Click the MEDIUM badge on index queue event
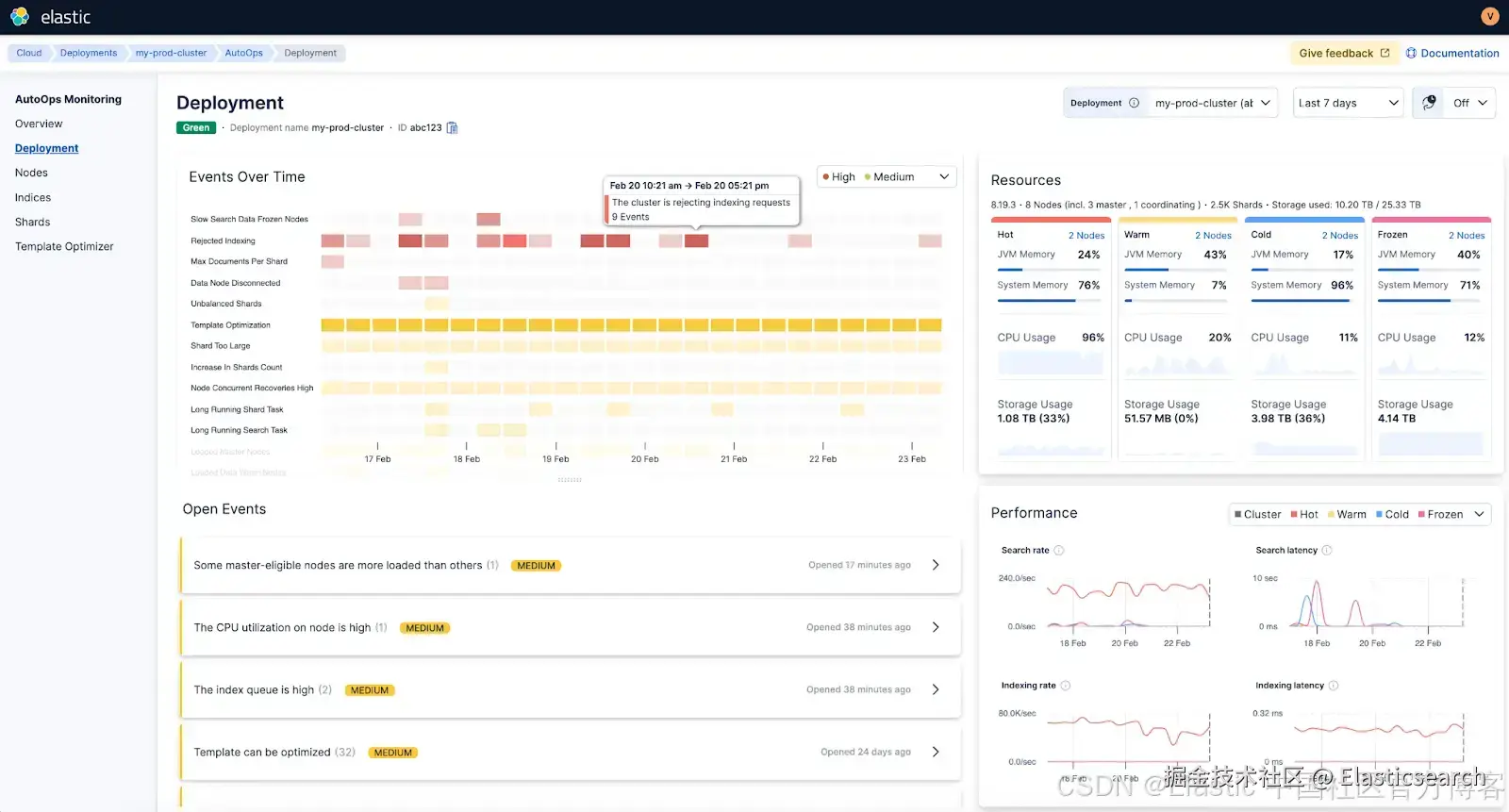This screenshot has height=812, width=1509. pyautogui.click(x=370, y=690)
